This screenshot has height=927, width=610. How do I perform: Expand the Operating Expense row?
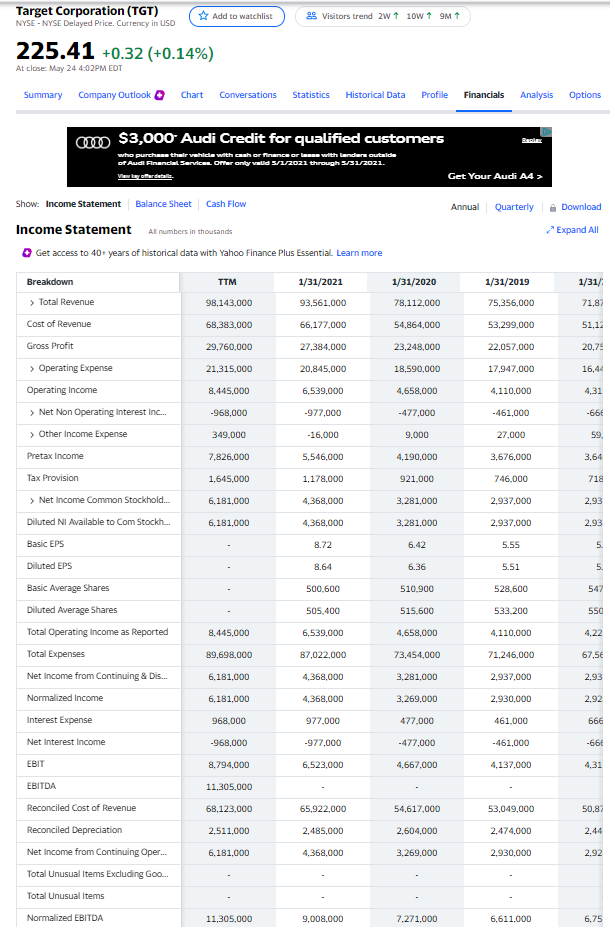[32, 369]
